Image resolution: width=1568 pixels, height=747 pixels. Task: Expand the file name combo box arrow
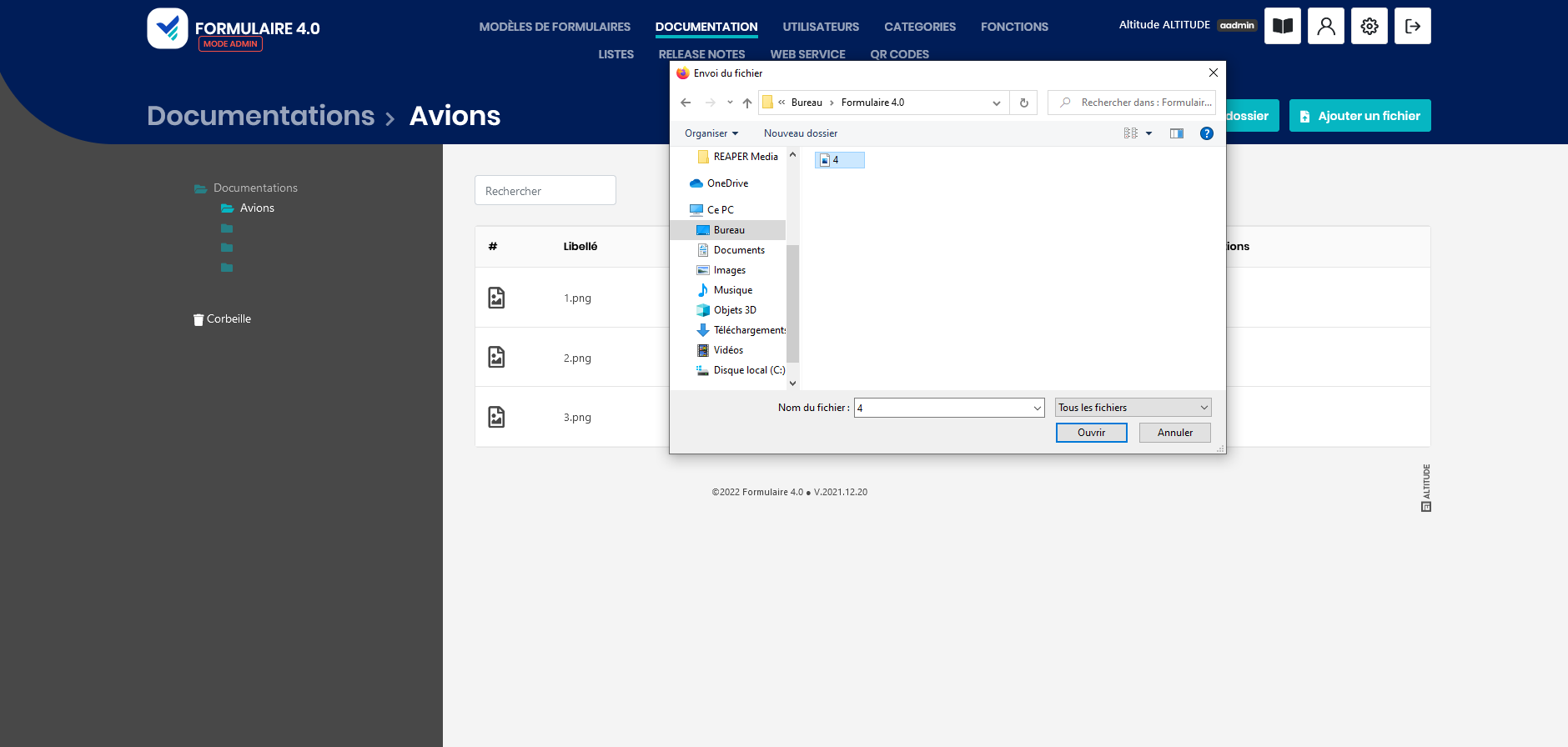[x=1037, y=408]
